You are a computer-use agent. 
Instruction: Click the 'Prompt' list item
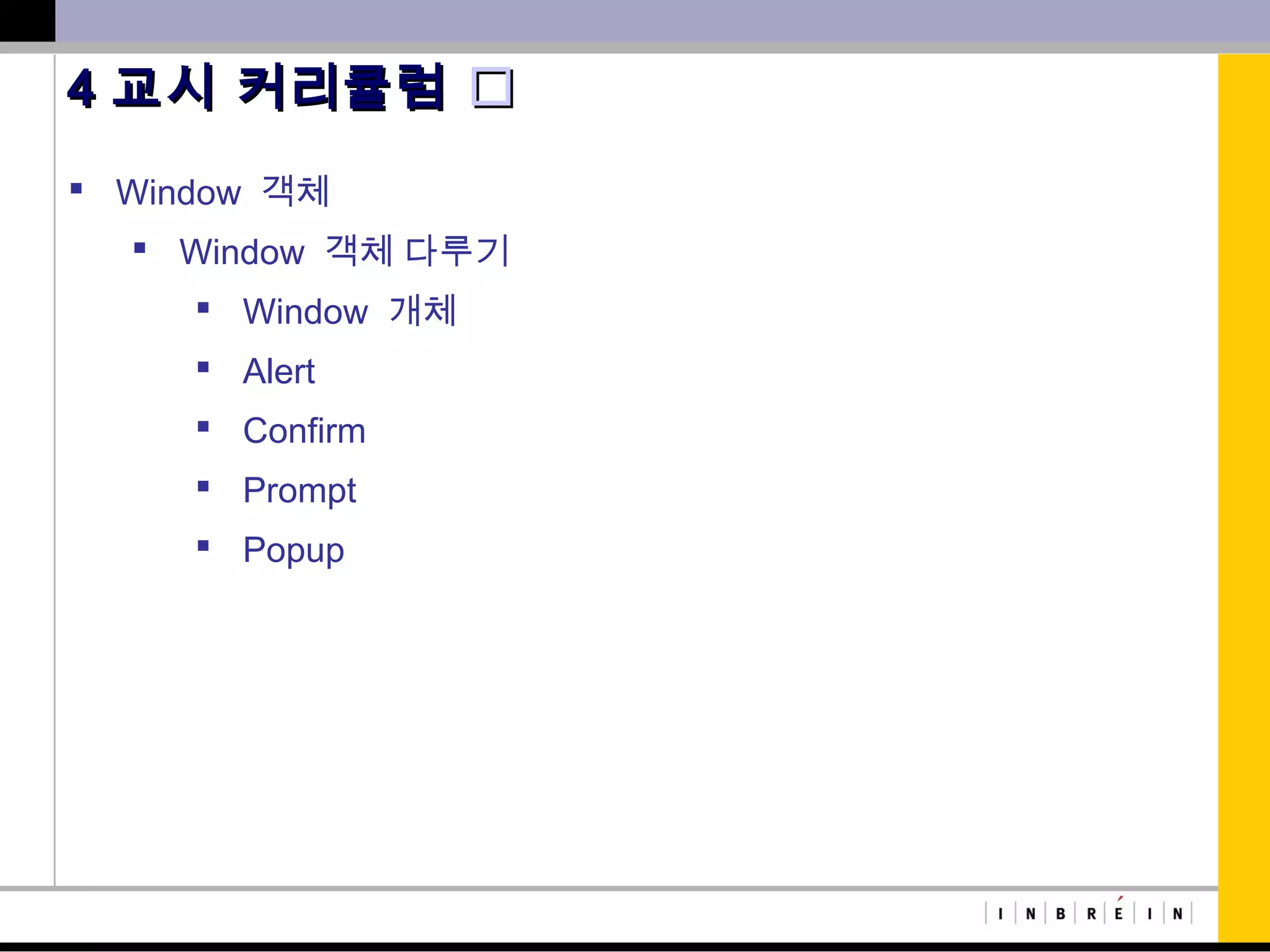[x=300, y=491]
